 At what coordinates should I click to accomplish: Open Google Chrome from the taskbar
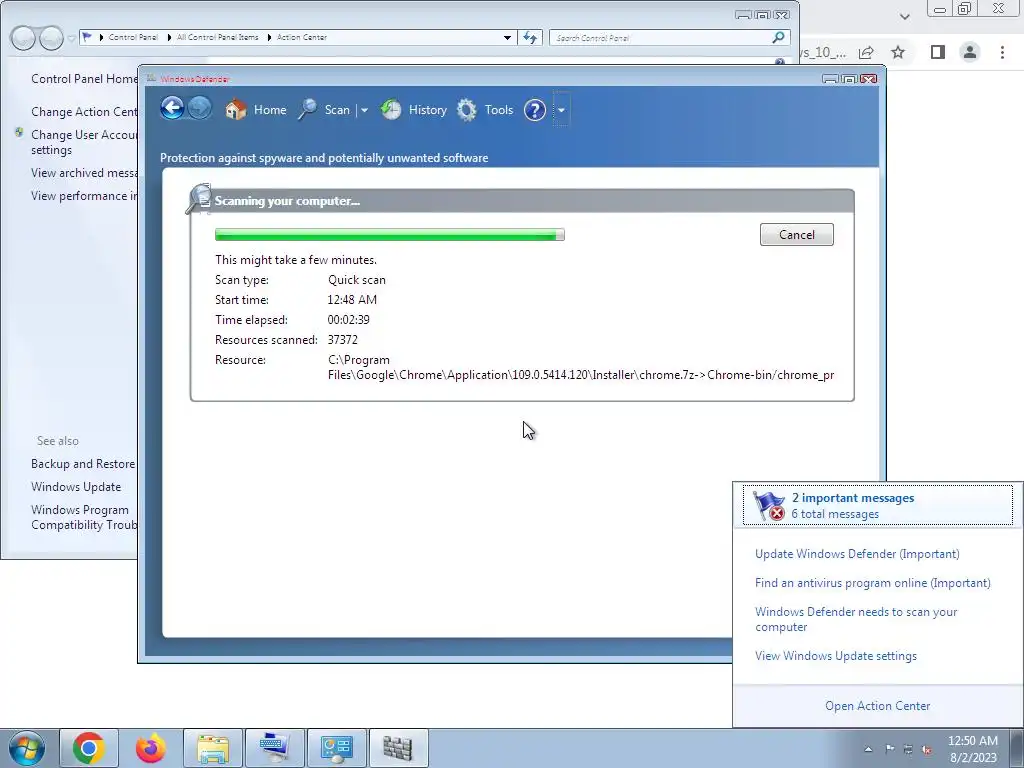coord(89,748)
